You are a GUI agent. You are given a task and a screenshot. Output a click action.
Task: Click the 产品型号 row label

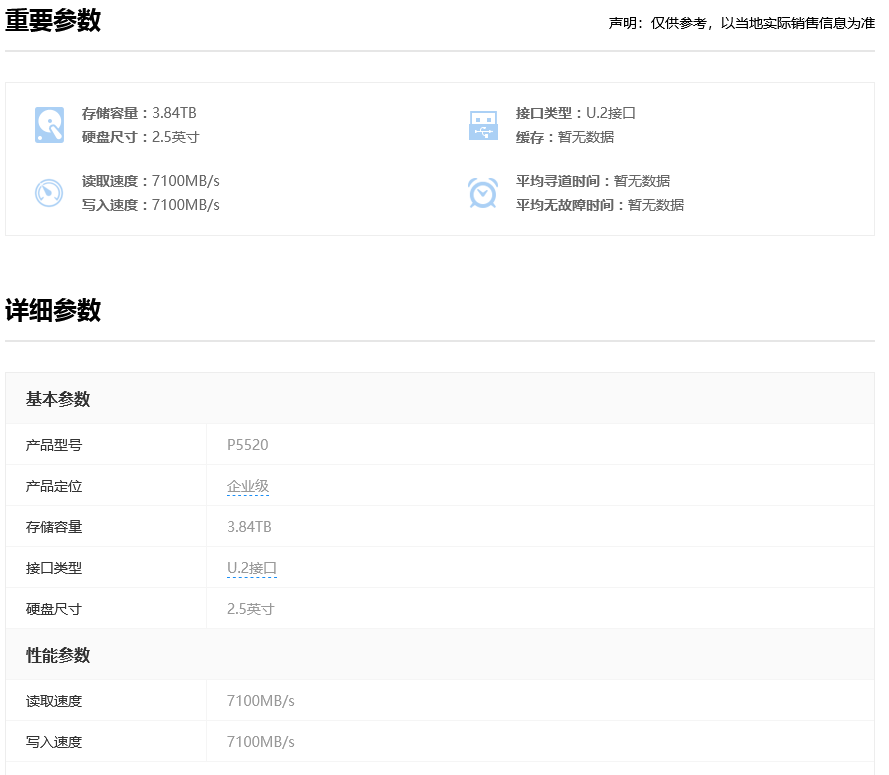[x=54, y=445]
